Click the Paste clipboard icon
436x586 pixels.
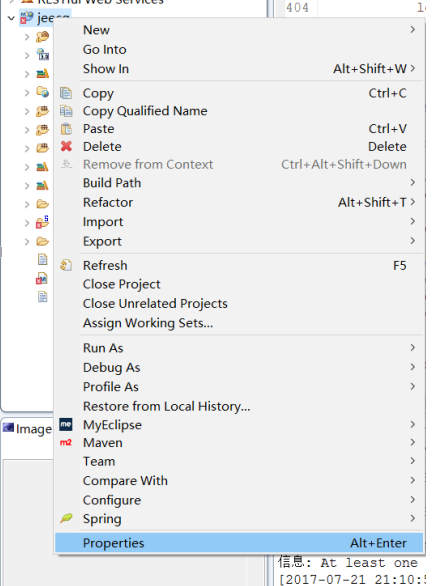tap(66, 129)
